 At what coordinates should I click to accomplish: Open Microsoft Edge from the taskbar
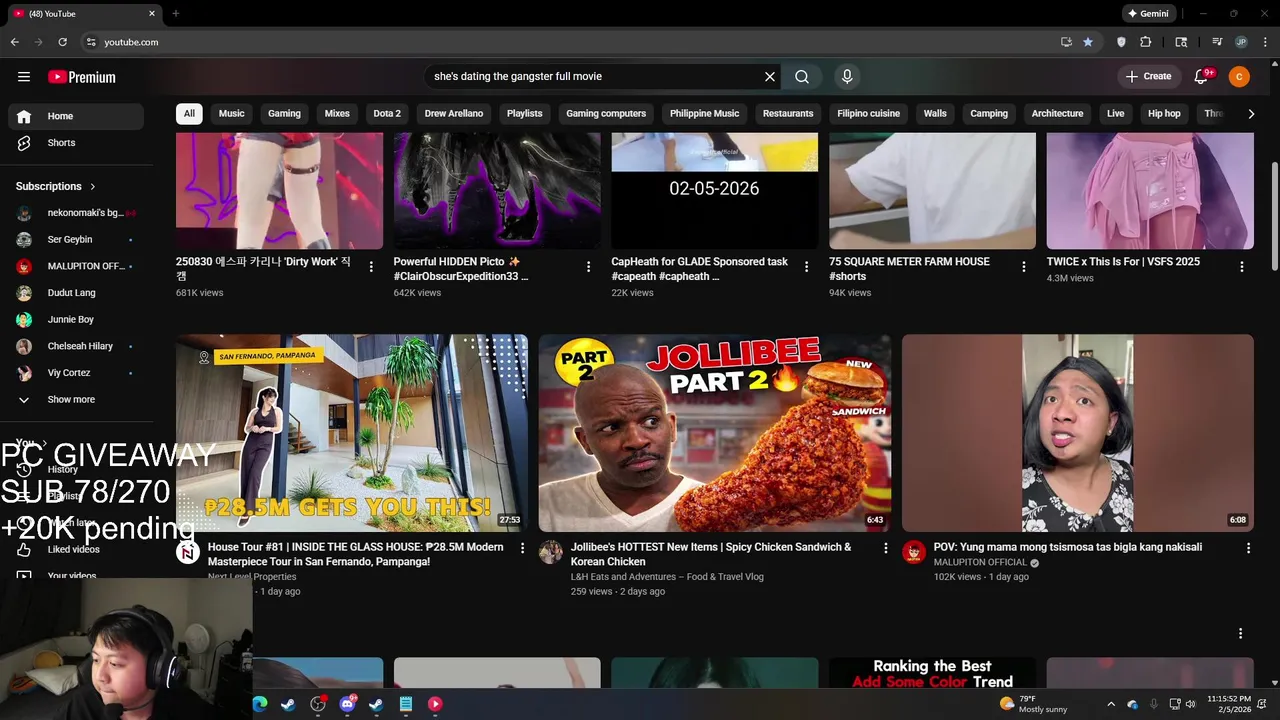(x=260, y=704)
